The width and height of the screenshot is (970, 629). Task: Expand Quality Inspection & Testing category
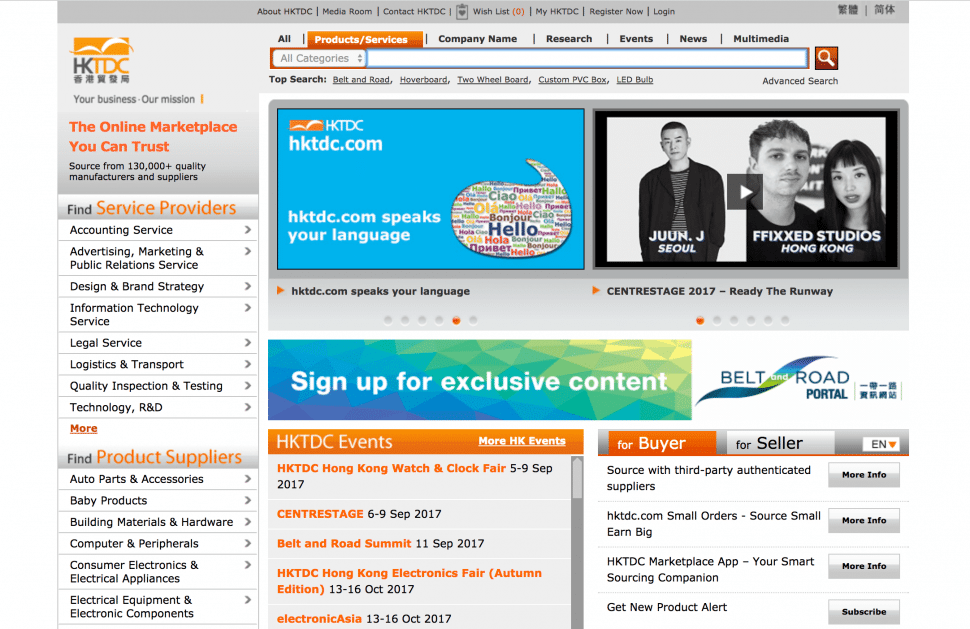tap(158, 386)
